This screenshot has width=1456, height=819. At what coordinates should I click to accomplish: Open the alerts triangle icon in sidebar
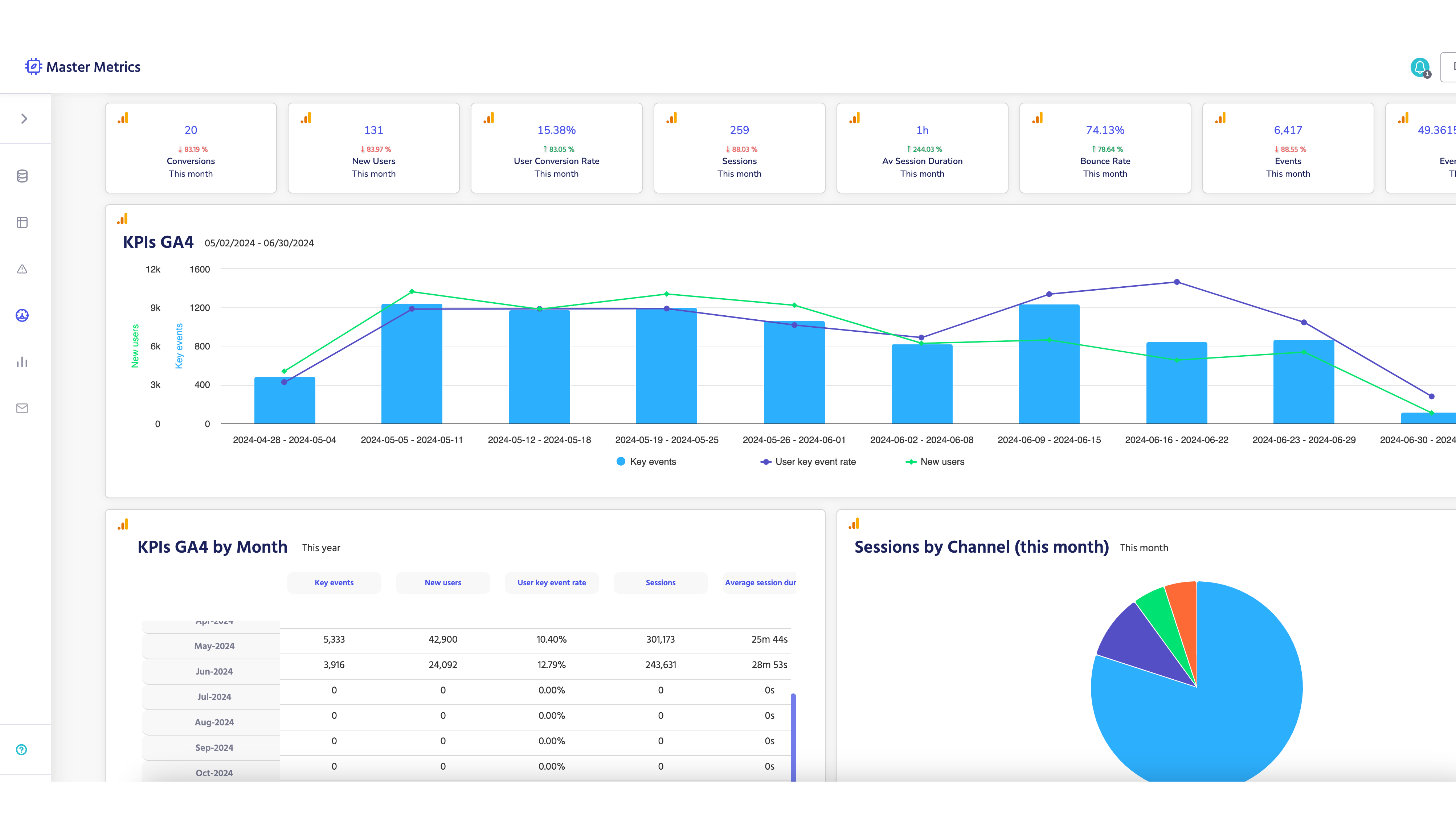[22, 269]
